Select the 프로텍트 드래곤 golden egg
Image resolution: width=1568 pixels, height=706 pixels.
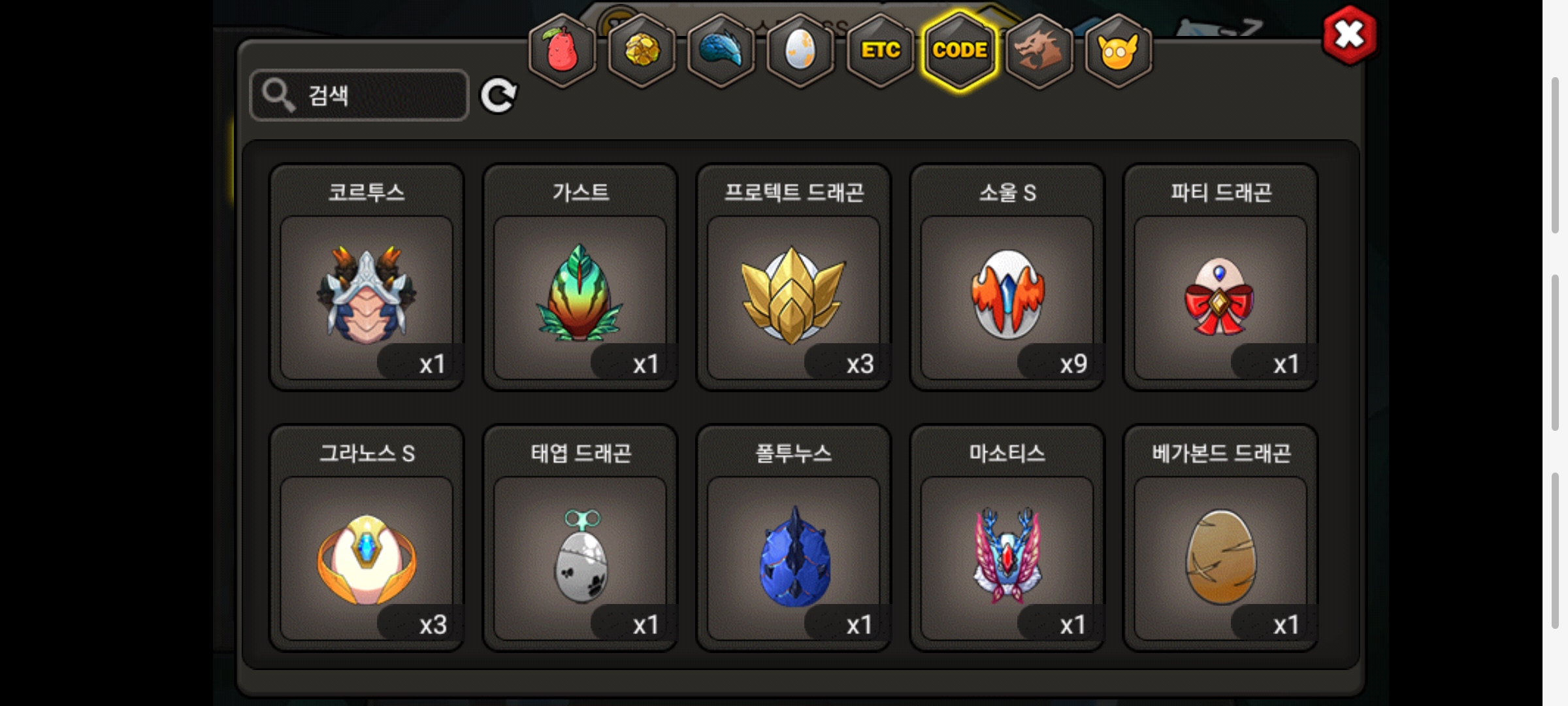(794, 277)
